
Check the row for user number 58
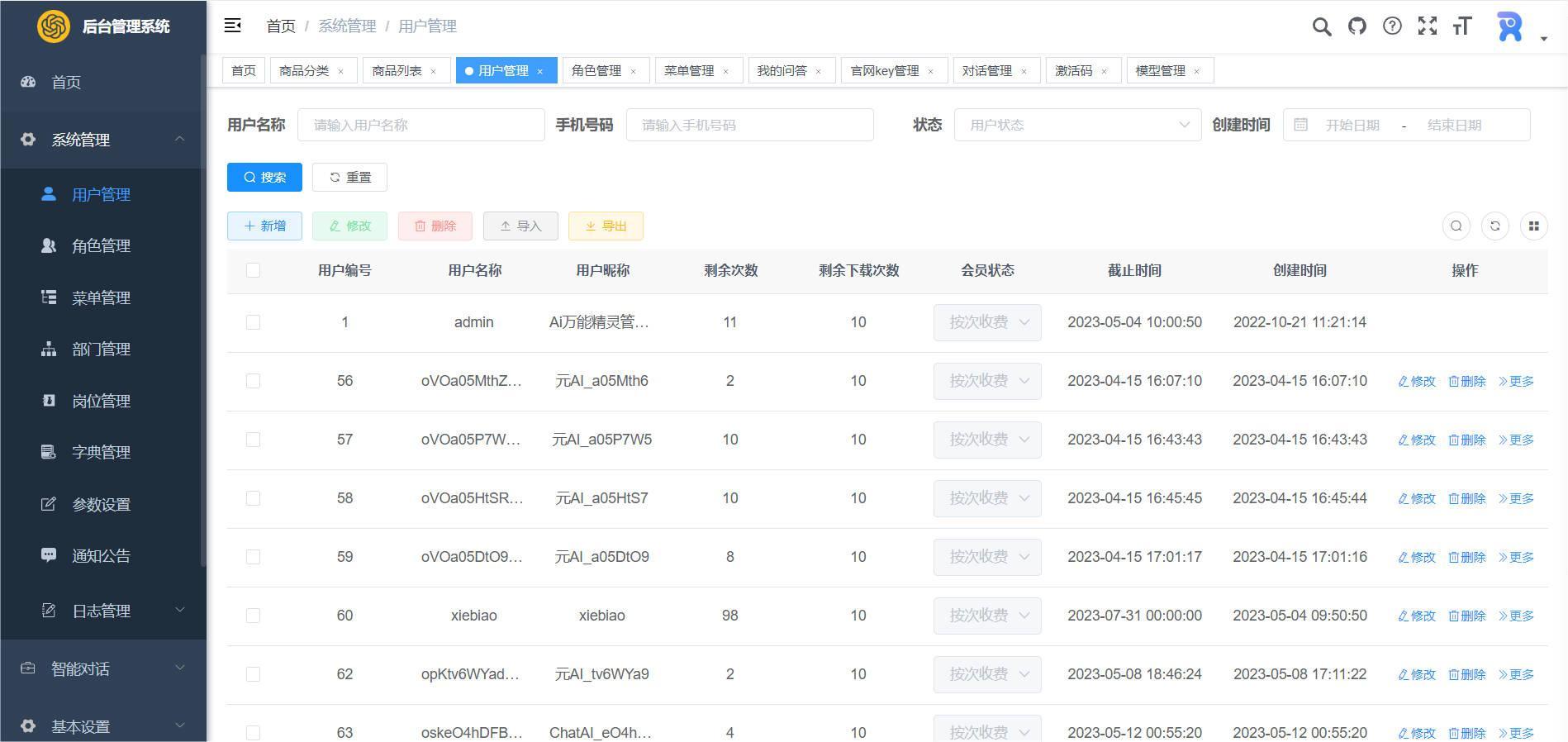pos(253,498)
